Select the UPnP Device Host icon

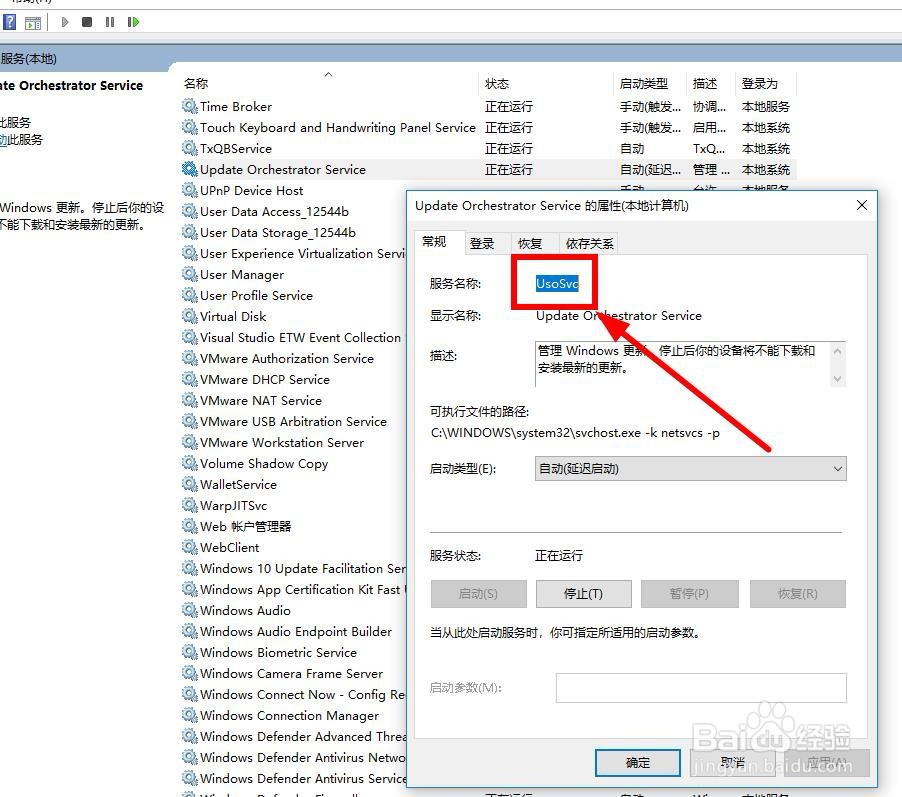click(190, 190)
